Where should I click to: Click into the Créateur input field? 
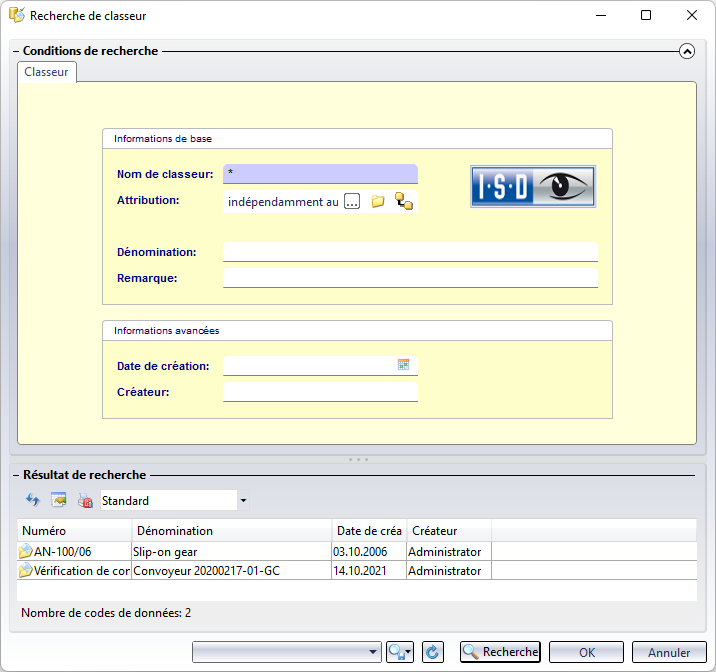point(320,392)
